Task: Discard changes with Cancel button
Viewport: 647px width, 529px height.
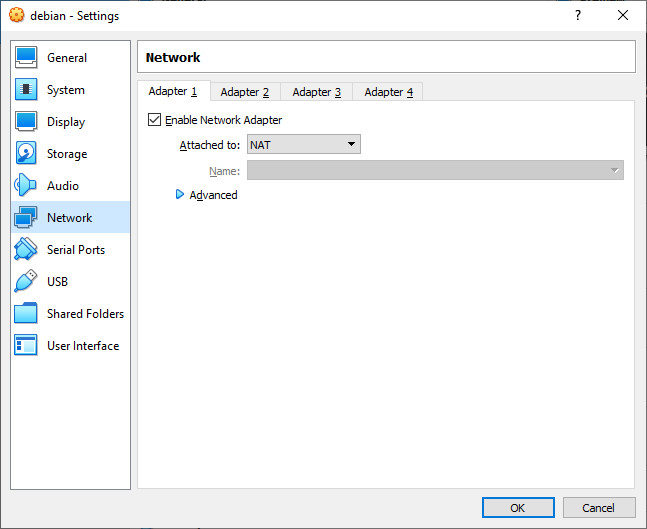Action: 599,508
